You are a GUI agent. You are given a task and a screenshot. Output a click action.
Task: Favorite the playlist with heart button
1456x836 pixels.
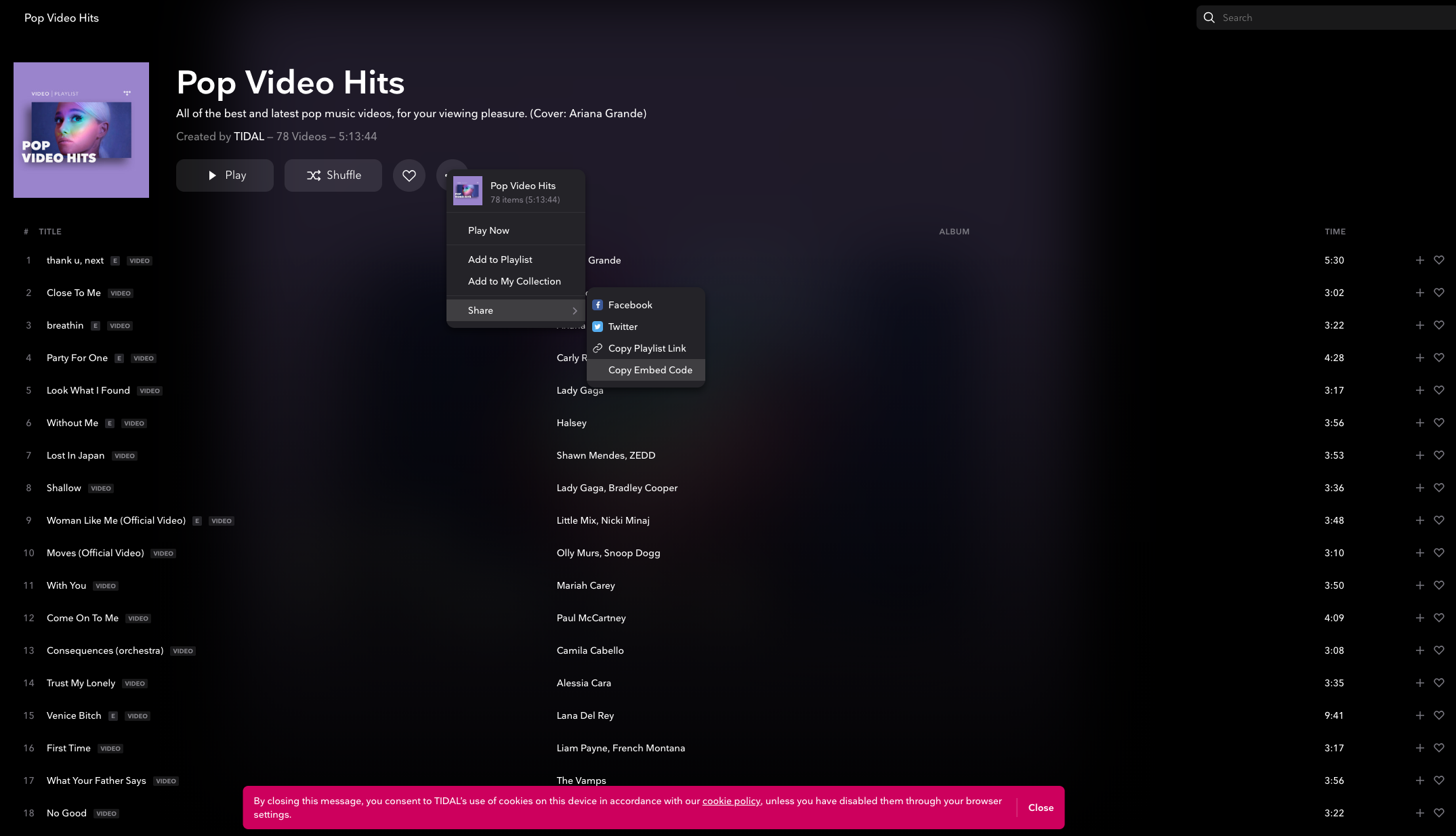click(409, 175)
